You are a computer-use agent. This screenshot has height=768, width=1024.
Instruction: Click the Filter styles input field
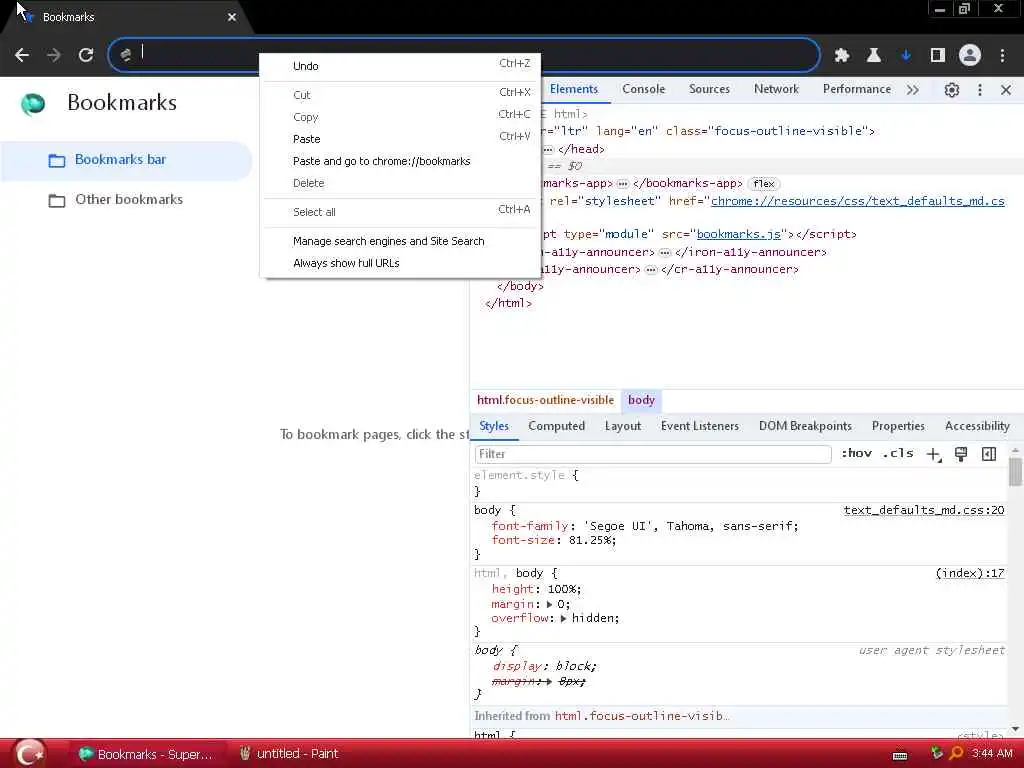(653, 454)
